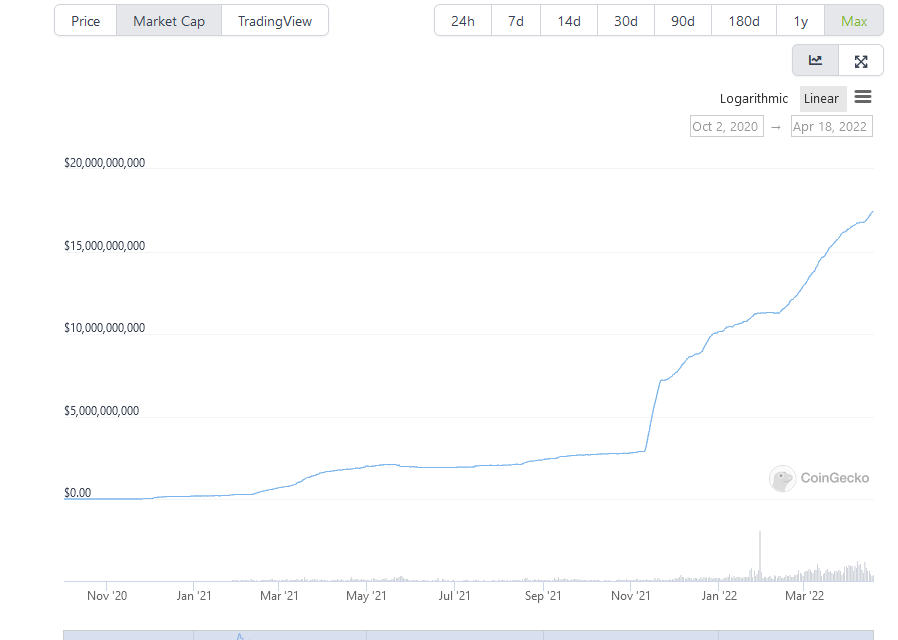Toggle Logarithmic scale
898x640 pixels.
(x=754, y=98)
